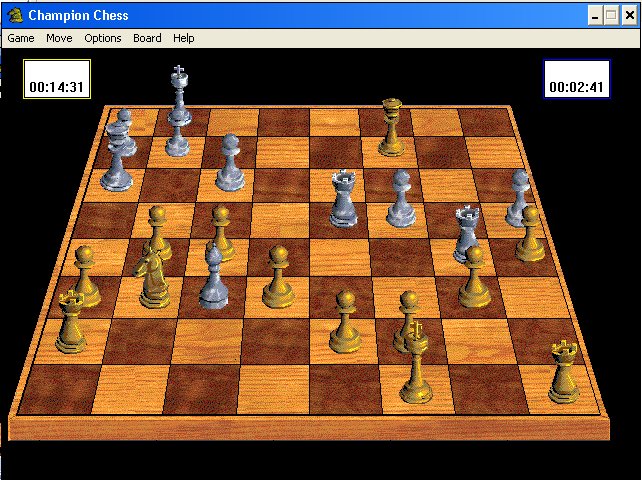
Task: Select the silver pawn right of the silver king
Action: pos(230,162)
